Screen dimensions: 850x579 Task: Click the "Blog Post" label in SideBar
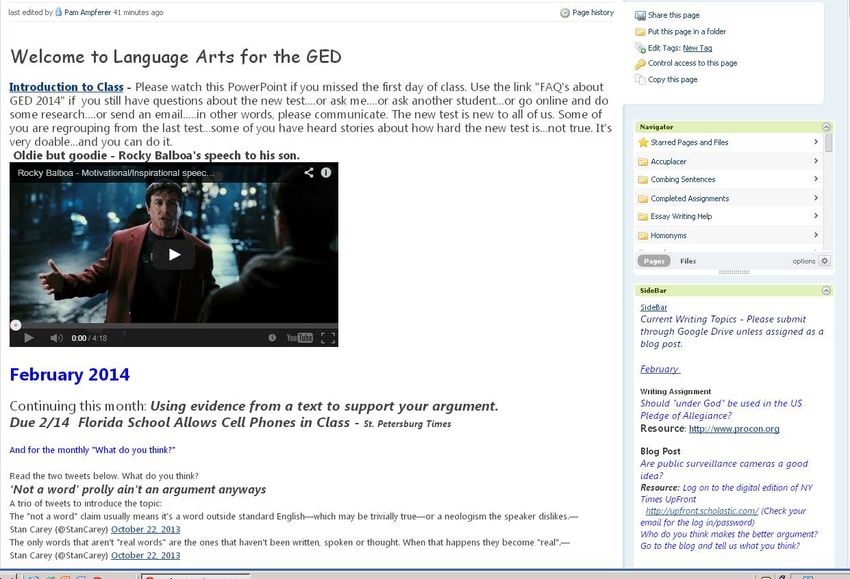click(660, 451)
